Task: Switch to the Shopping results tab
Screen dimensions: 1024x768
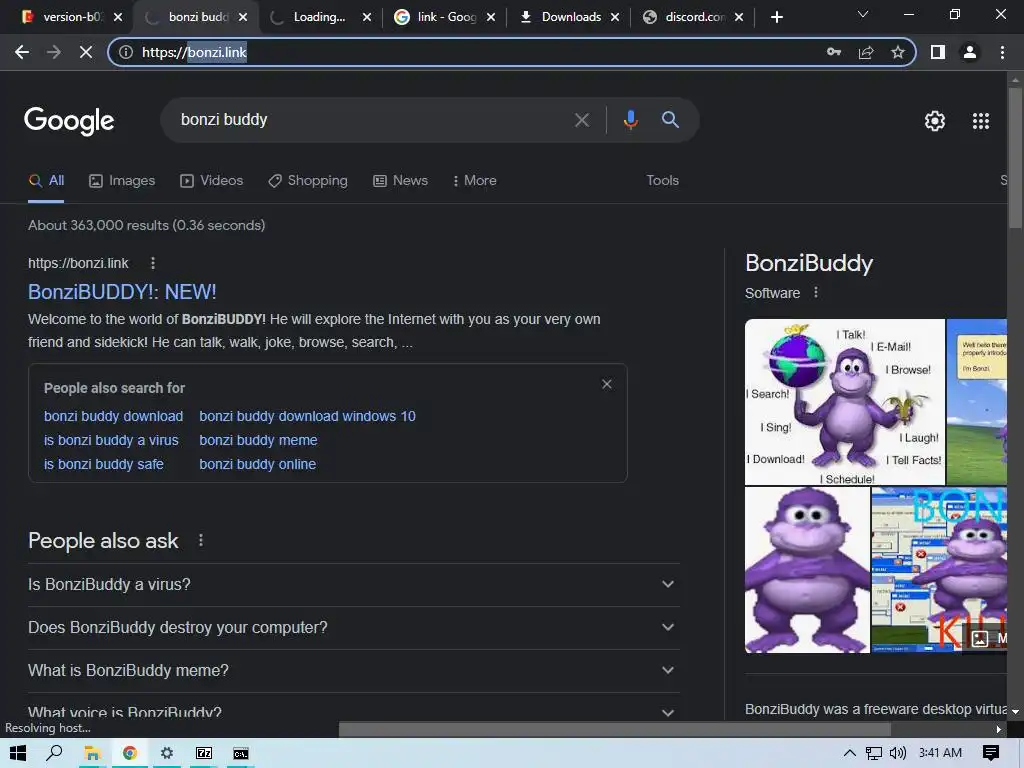Action: click(308, 181)
